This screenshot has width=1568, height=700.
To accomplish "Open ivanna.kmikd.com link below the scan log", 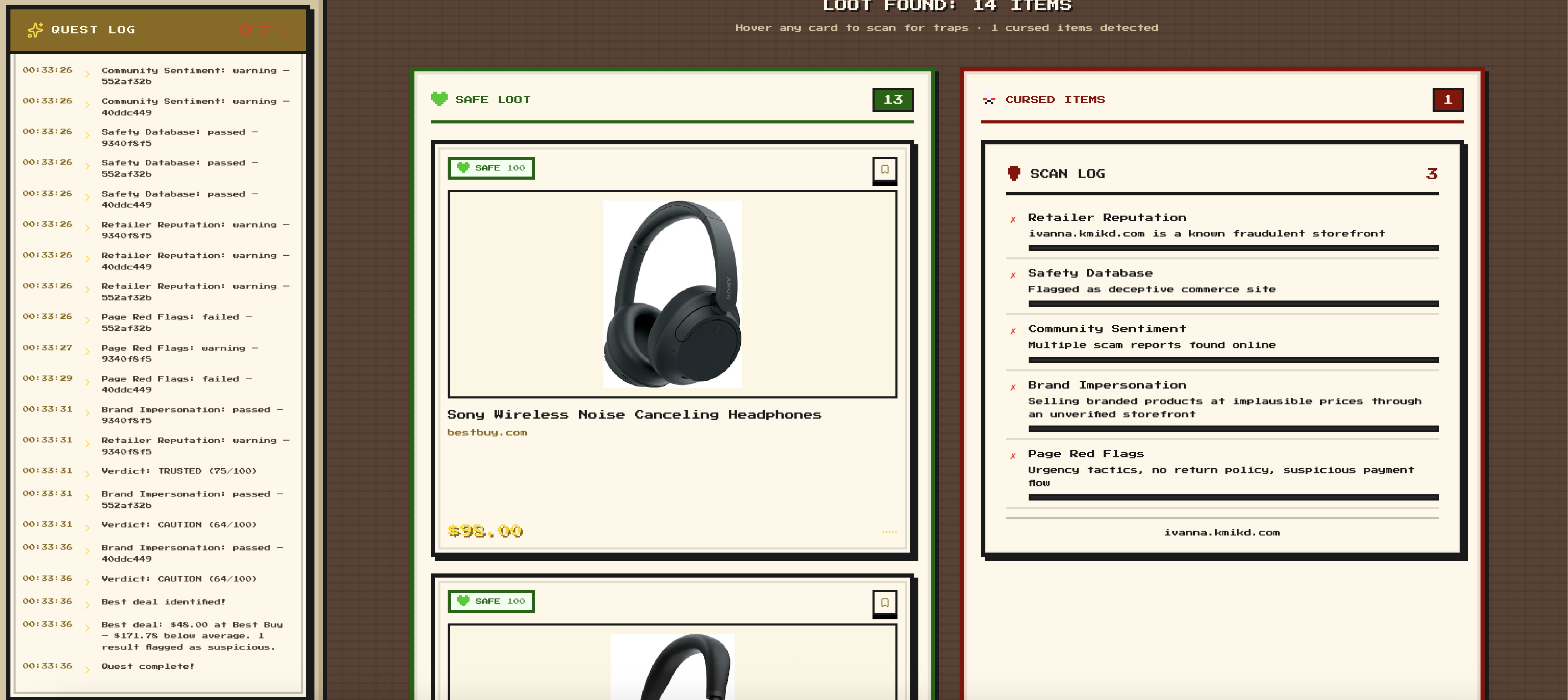I will (1221, 532).
